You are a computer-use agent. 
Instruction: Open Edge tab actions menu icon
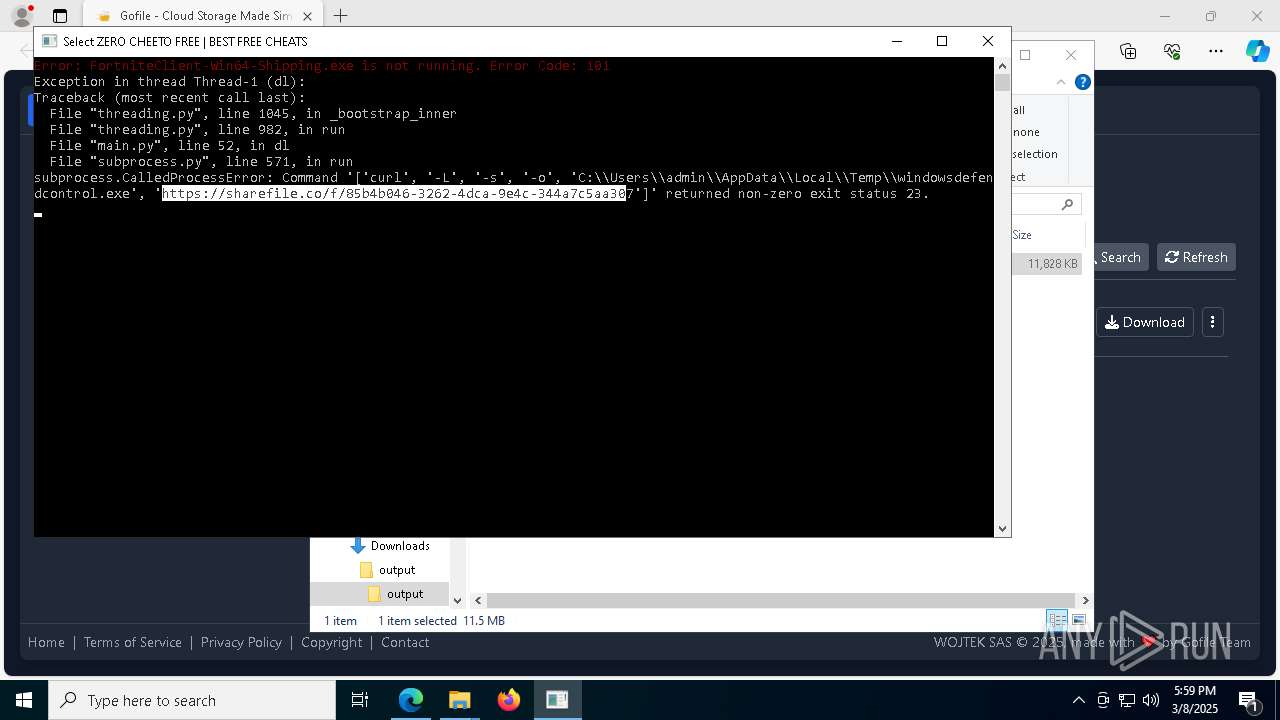pyautogui.click(x=60, y=16)
